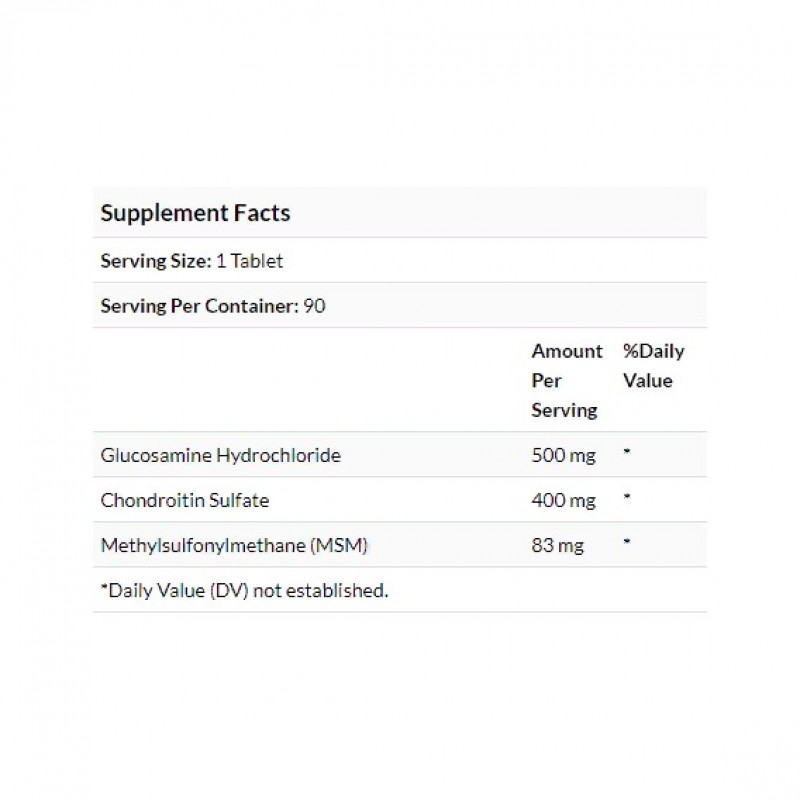Click the '83 mg' amount
800x800 pixels.
[558, 546]
